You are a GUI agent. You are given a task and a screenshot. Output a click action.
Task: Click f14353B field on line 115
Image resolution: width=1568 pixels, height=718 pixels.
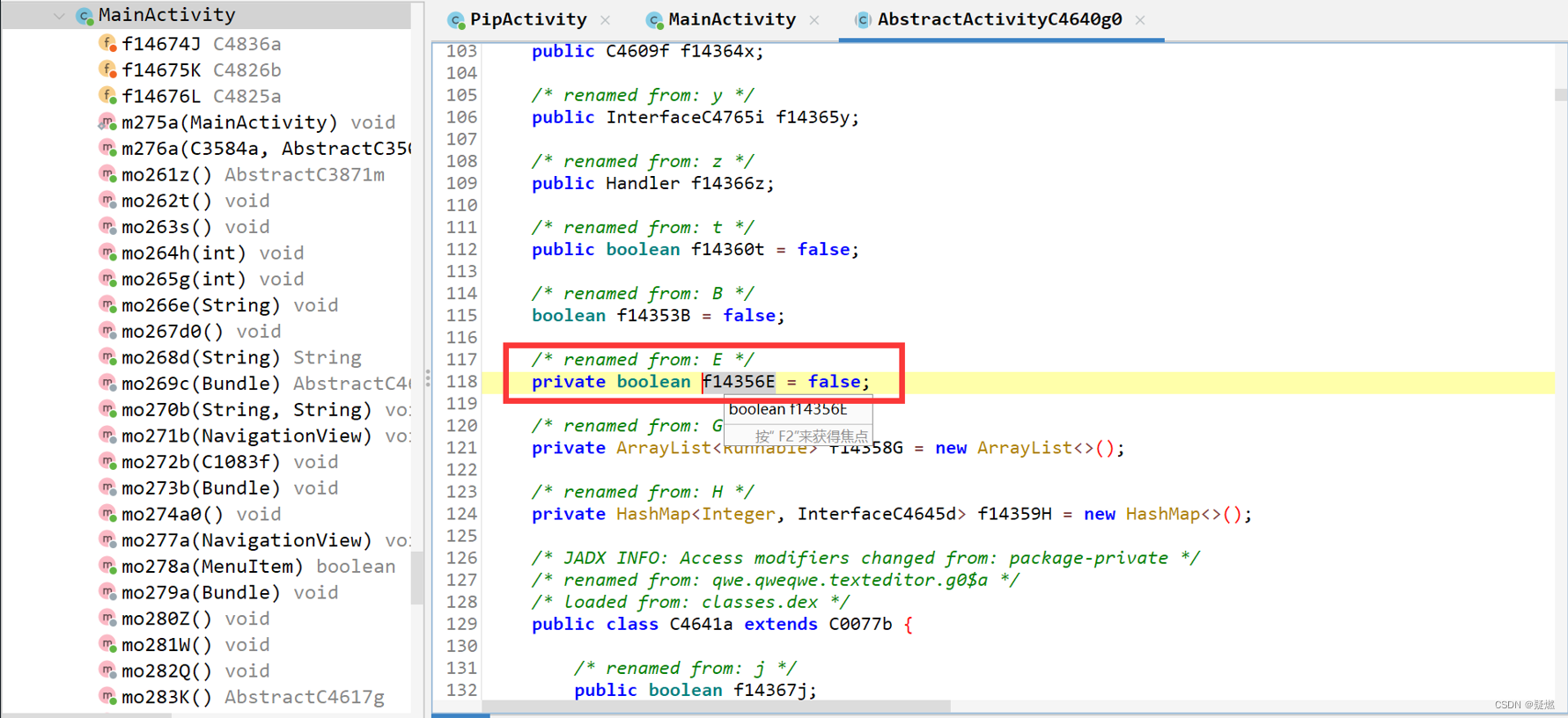click(x=653, y=315)
